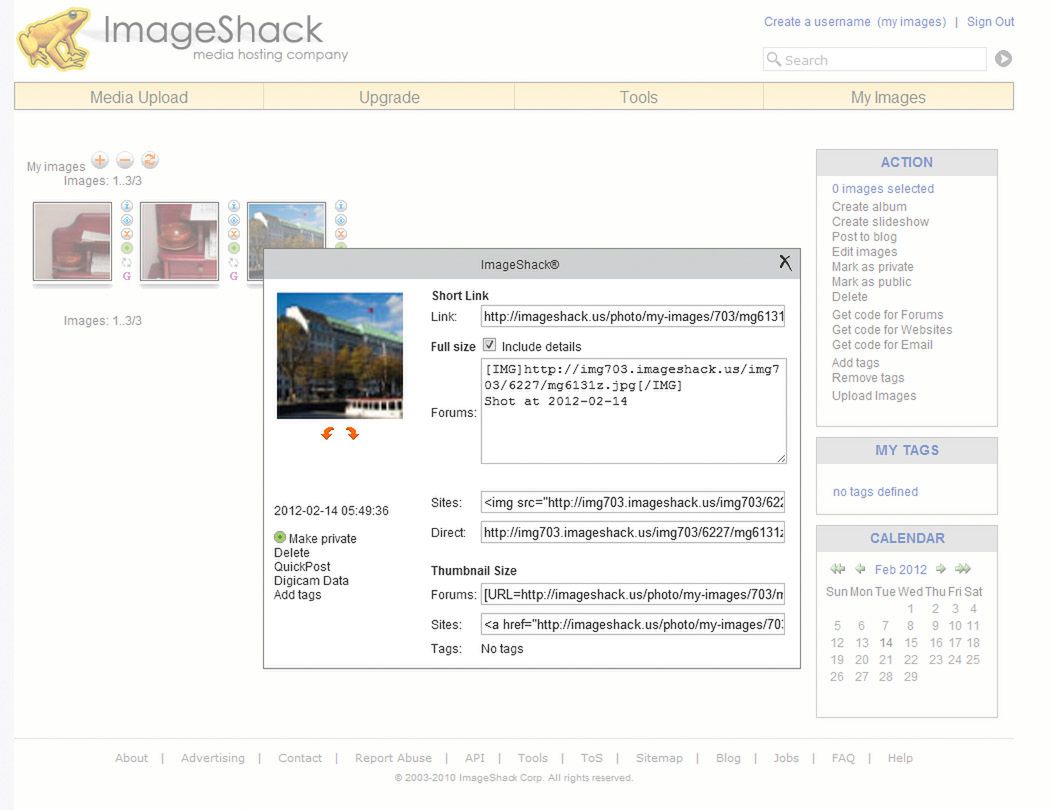Jump forward a year in calendar
Screen dimensions: 1052x810
click(963, 569)
